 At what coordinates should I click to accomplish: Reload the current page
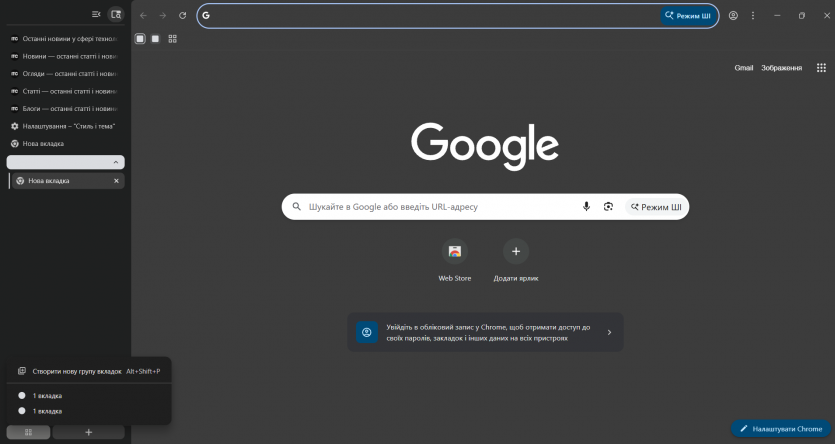[183, 15]
